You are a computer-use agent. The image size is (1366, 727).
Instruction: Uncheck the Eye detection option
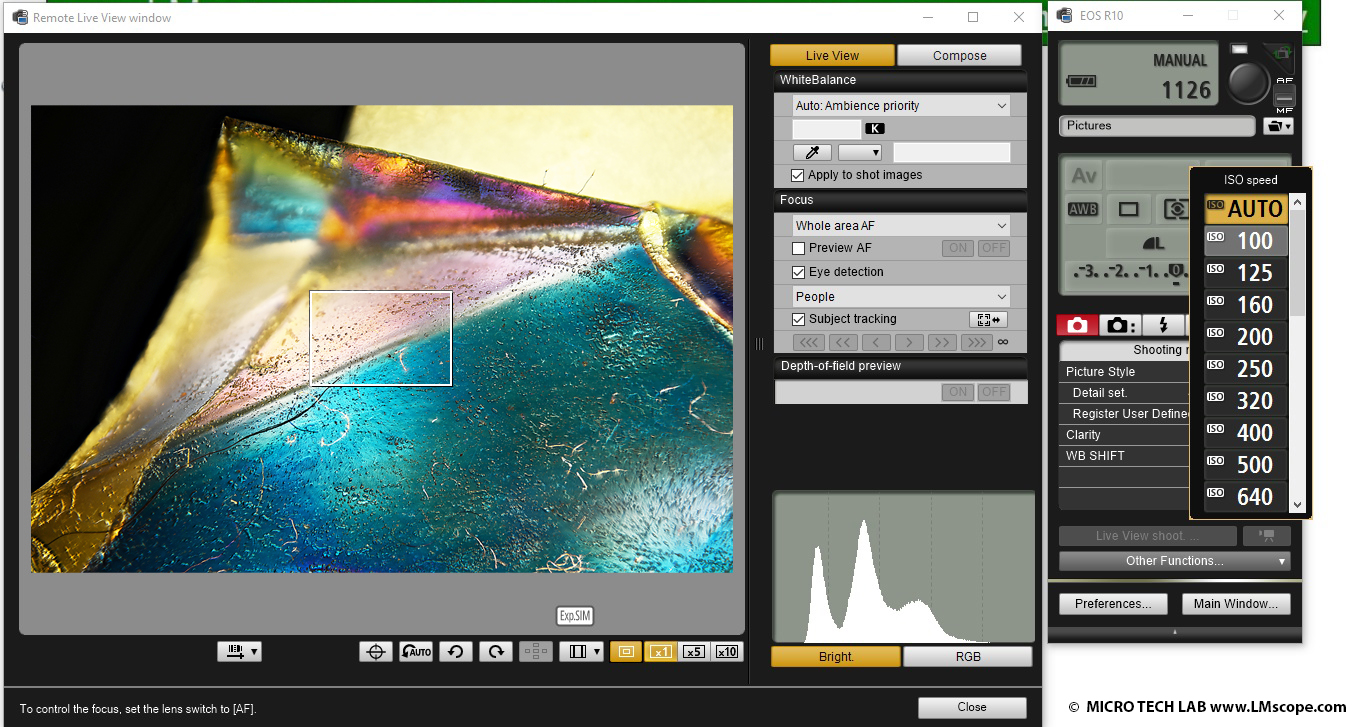click(x=798, y=272)
